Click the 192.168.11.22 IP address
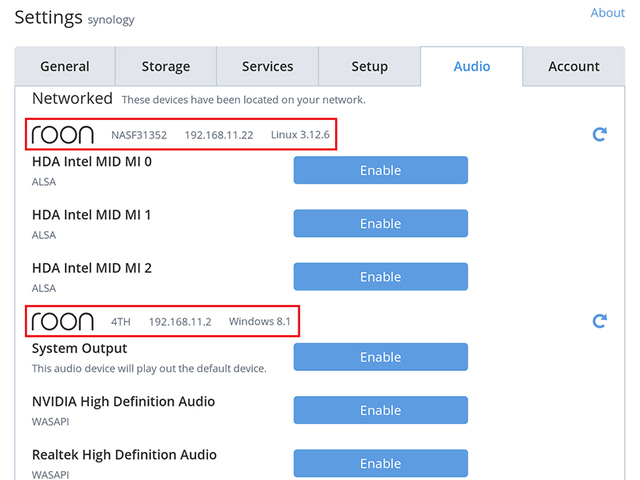Screen dimensions: 640x480 point(219,135)
